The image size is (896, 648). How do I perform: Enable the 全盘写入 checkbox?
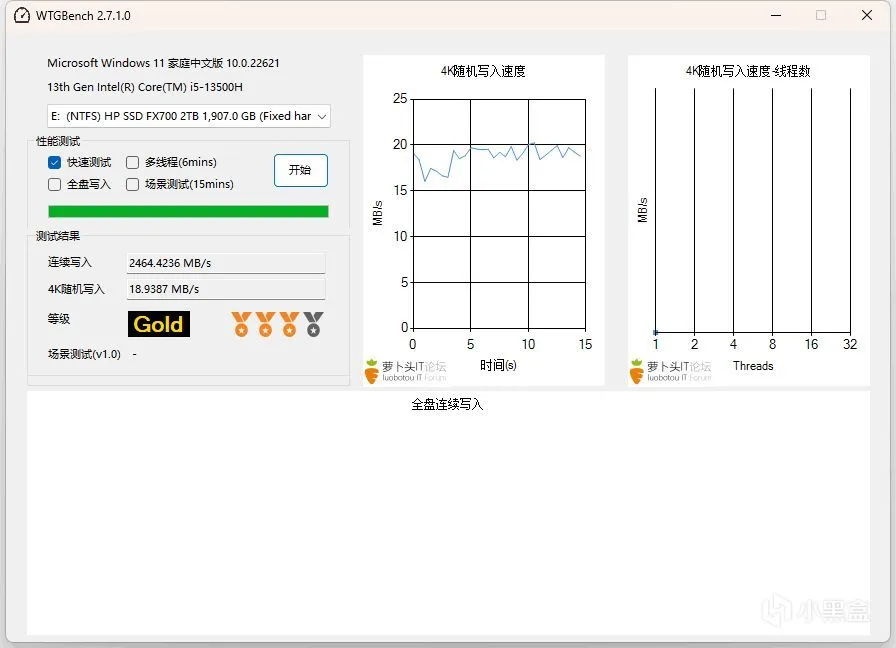click(x=54, y=185)
